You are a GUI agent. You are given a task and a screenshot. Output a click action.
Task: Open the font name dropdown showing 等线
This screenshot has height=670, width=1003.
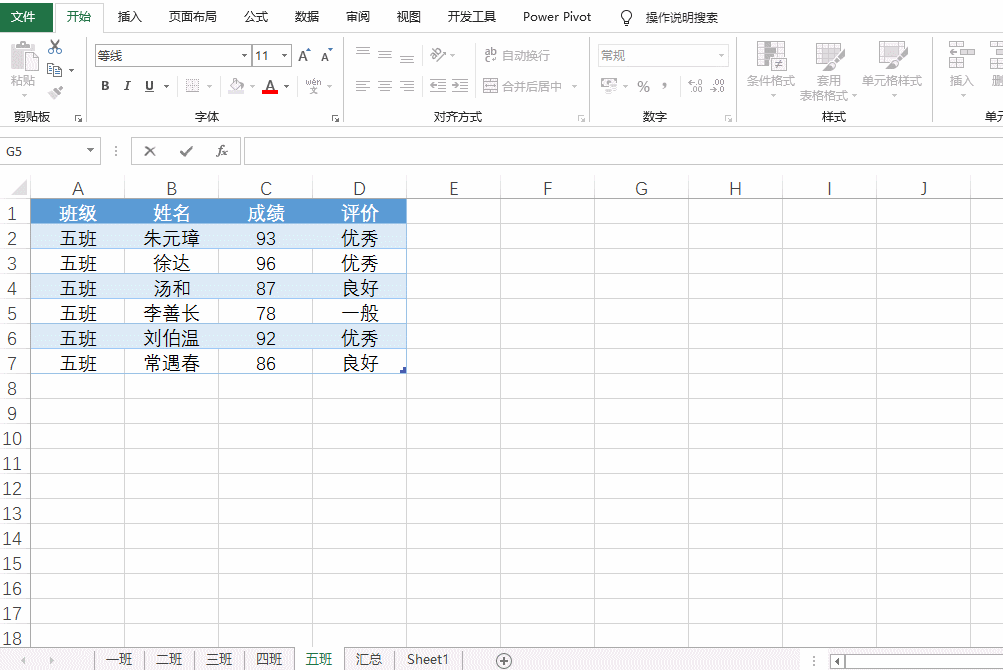(244, 55)
